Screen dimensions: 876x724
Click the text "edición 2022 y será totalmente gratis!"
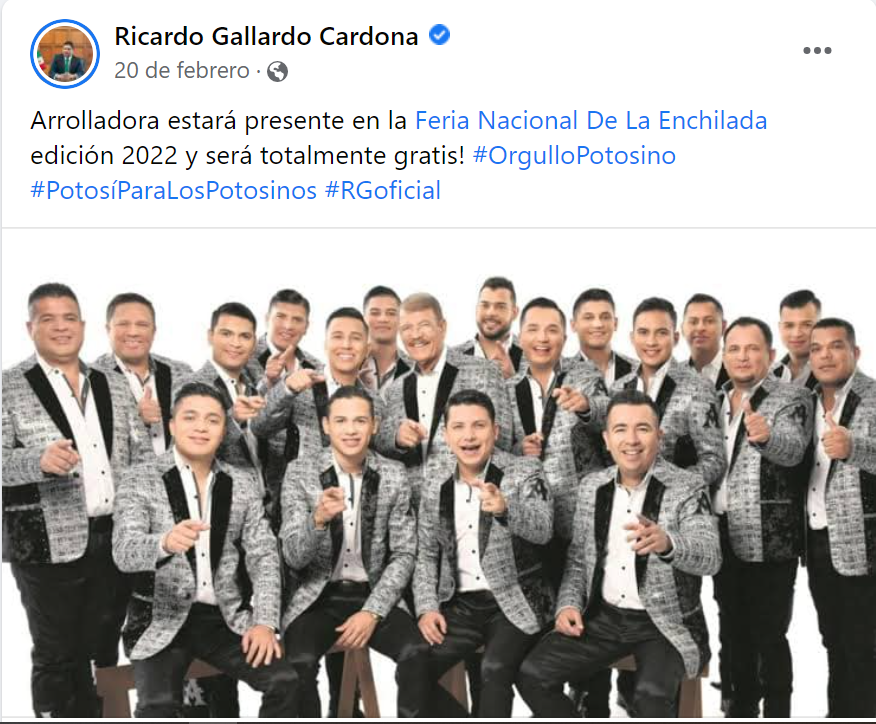pyautogui.click(x=247, y=155)
